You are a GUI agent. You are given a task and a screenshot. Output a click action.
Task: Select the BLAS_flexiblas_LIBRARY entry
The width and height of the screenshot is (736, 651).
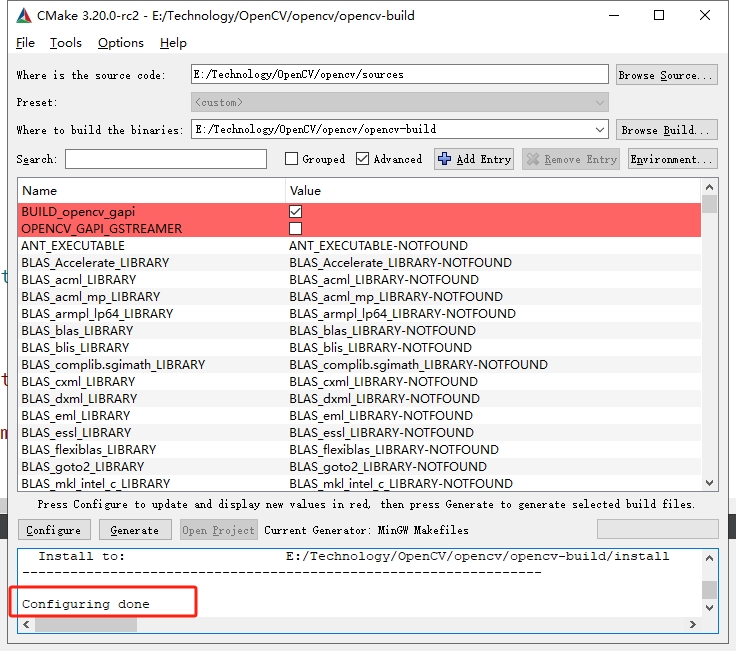click(x=89, y=450)
